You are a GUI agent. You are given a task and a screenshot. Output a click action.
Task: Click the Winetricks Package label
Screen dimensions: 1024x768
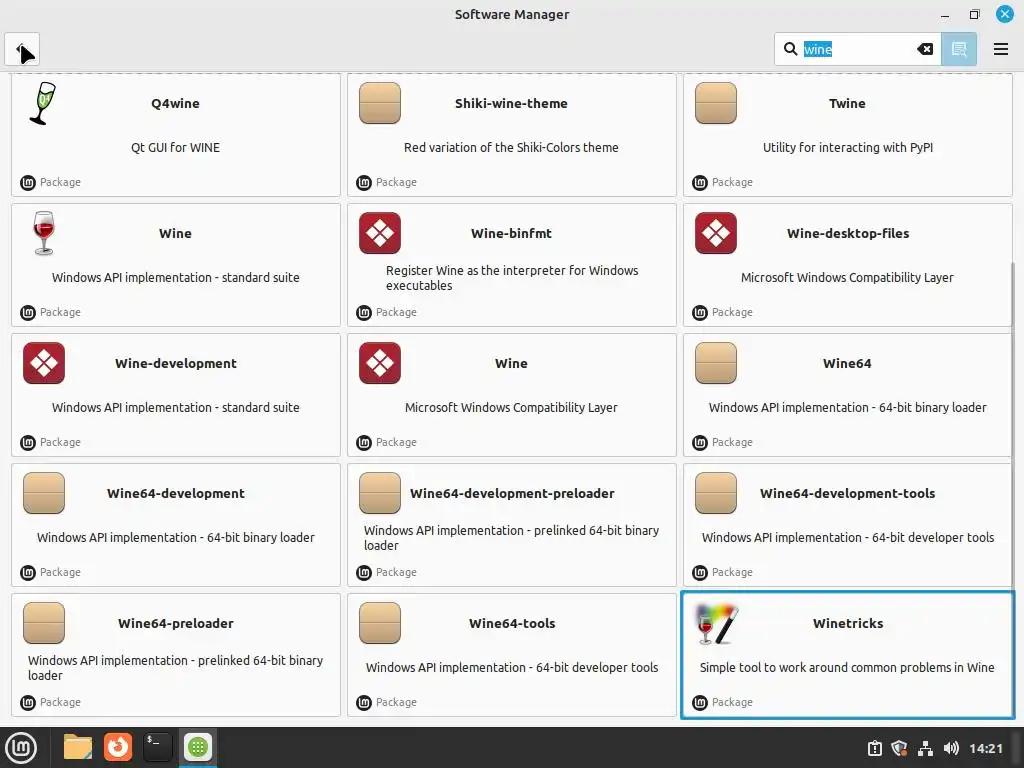(732, 702)
